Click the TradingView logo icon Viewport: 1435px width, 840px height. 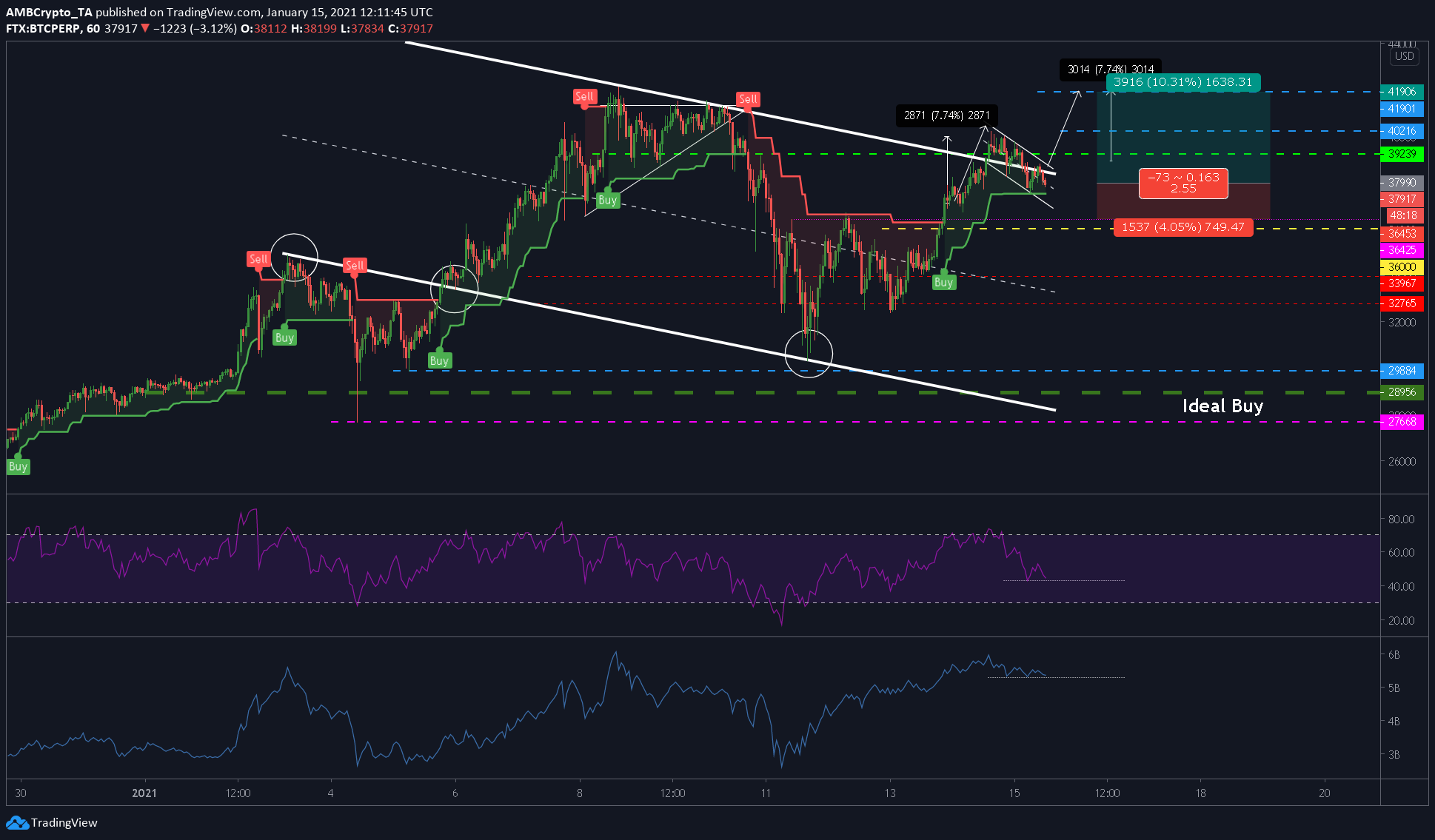(17, 822)
